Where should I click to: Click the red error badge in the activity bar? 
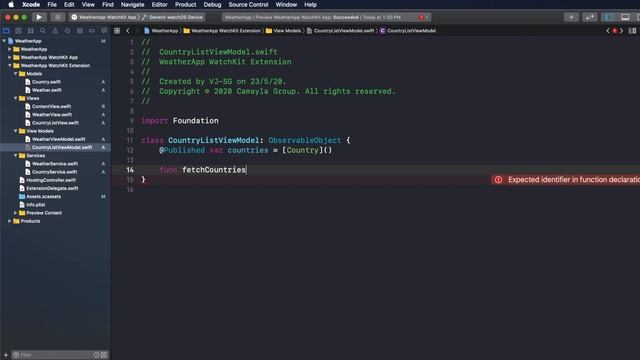pyautogui.click(x=422, y=17)
